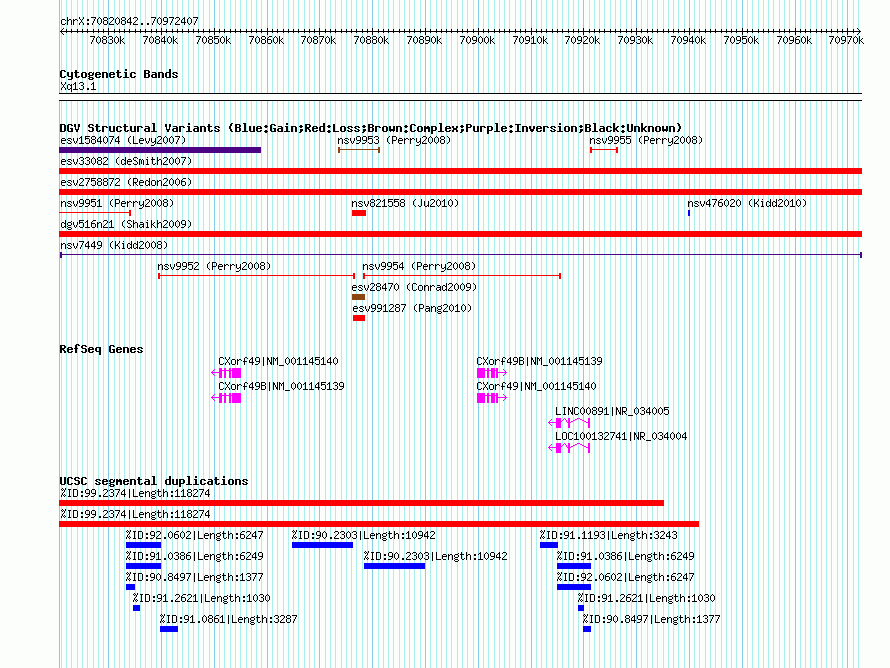The height and width of the screenshot is (668, 890).
Task: Click the nsv9951 (Perry2008) label
Action: [117, 203]
